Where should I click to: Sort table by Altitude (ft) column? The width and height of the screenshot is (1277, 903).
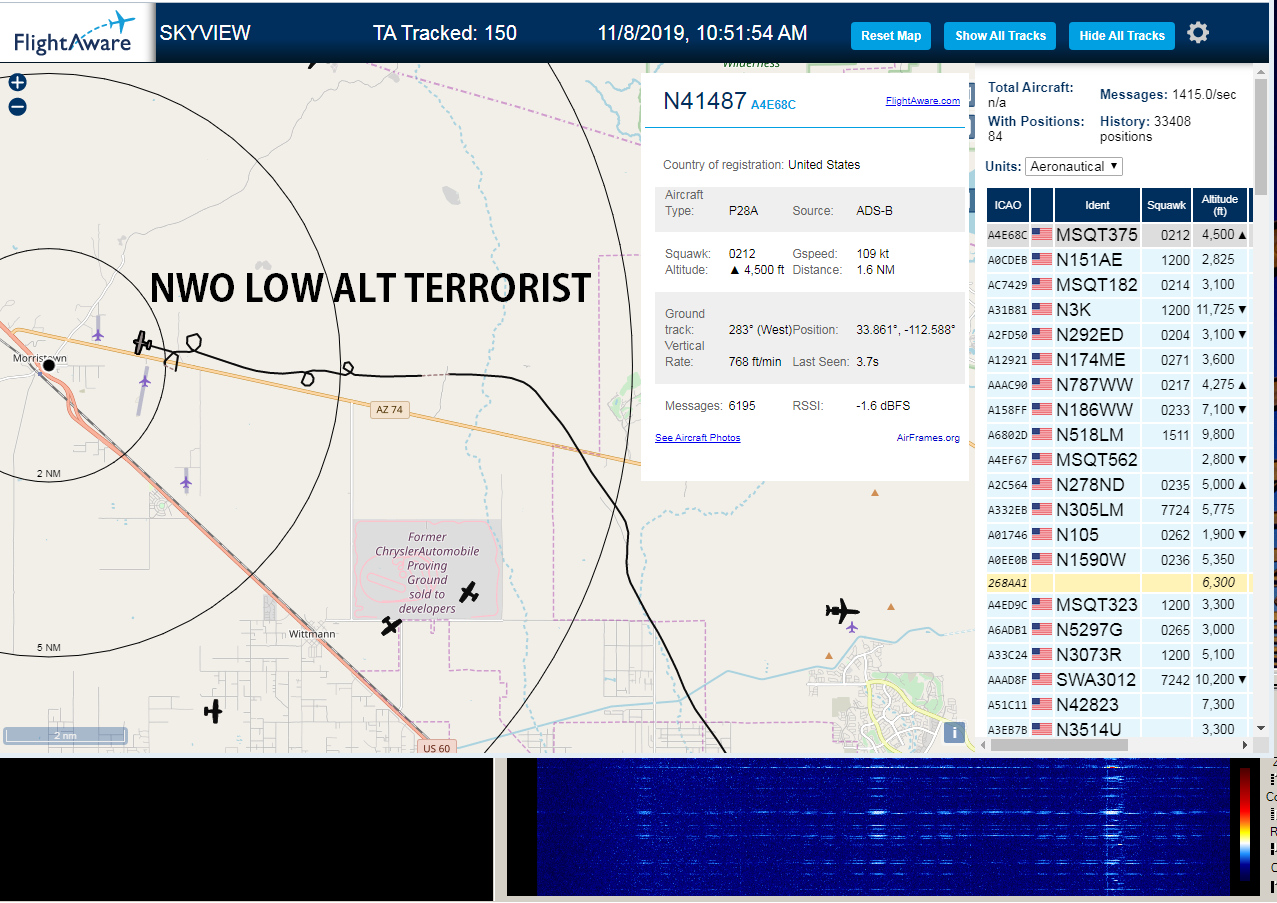(1221, 205)
